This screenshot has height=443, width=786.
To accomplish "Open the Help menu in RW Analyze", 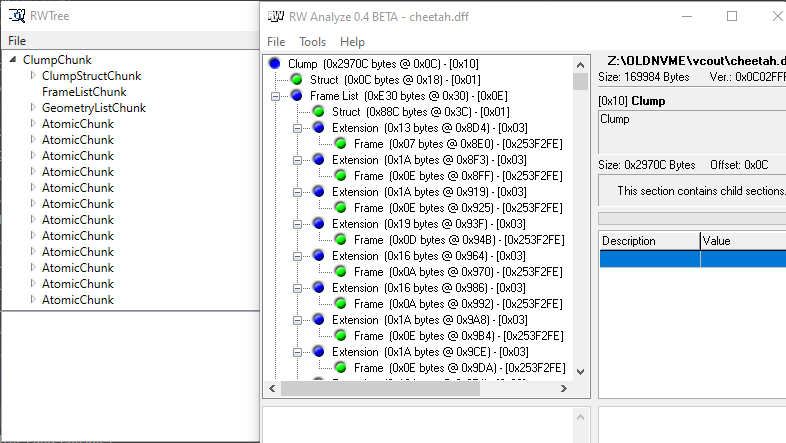I will pos(352,42).
